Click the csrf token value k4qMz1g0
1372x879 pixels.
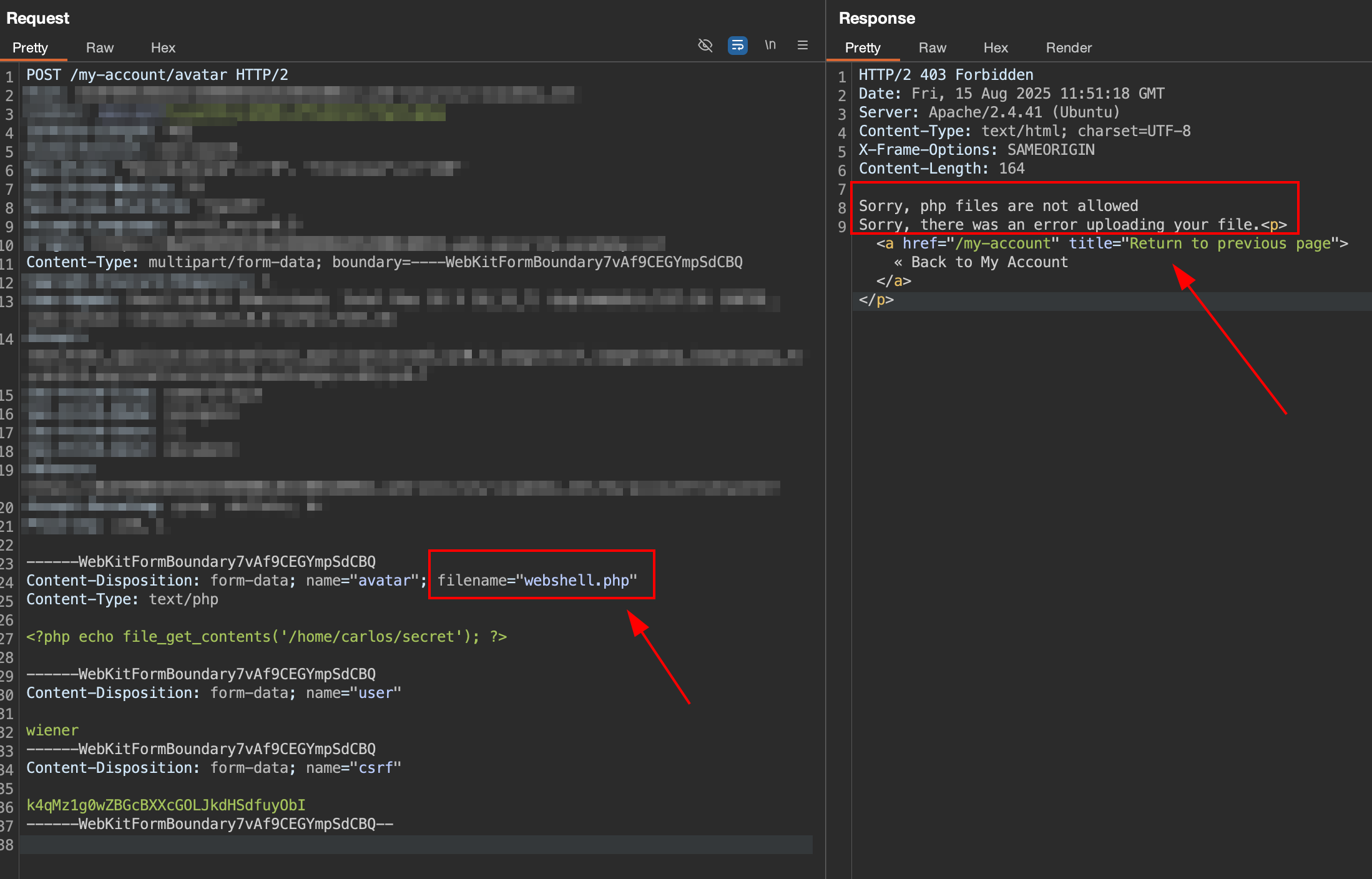pos(166,805)
